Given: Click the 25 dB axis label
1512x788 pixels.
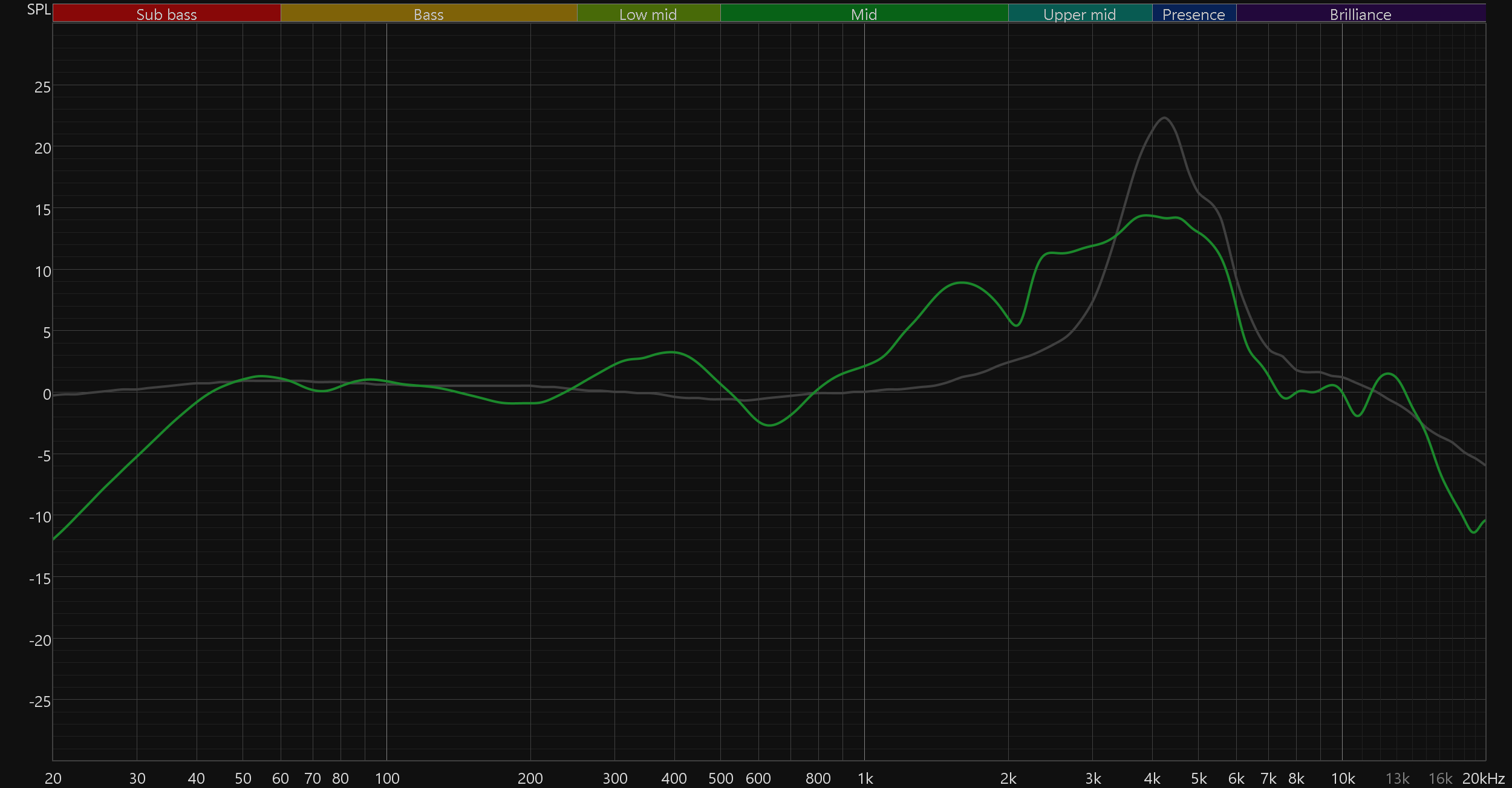Looking at the screenshot, I should (42, 87).
